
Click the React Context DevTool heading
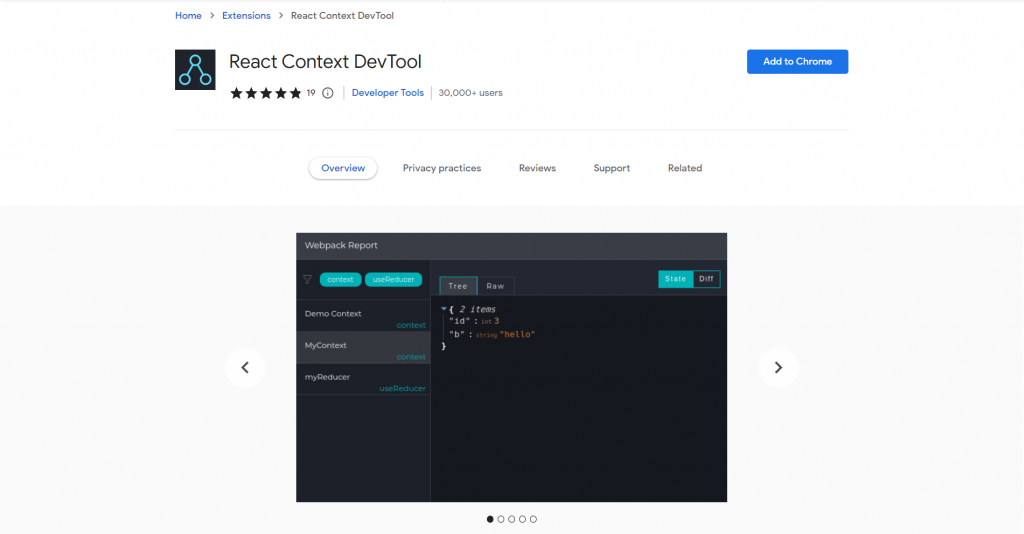pos(325,61)
